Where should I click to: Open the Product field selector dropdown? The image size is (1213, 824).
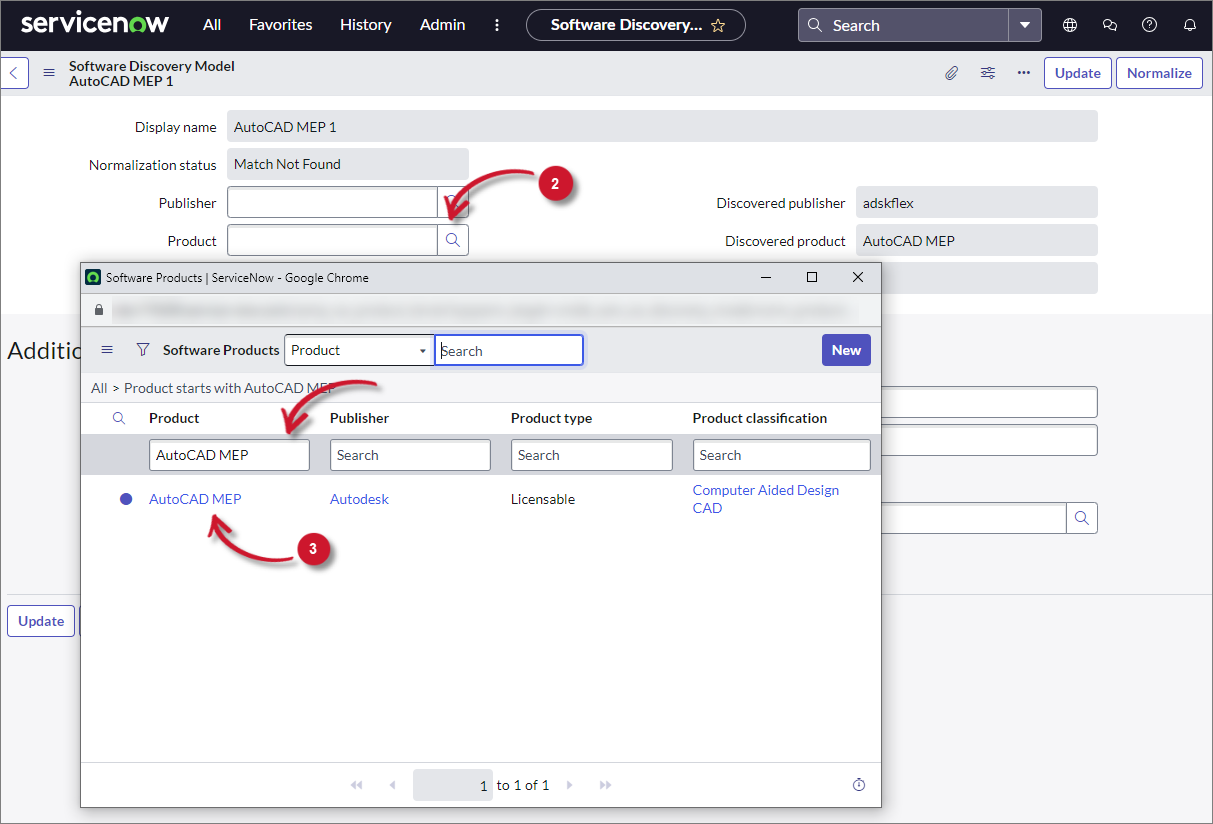click(359, 350)
